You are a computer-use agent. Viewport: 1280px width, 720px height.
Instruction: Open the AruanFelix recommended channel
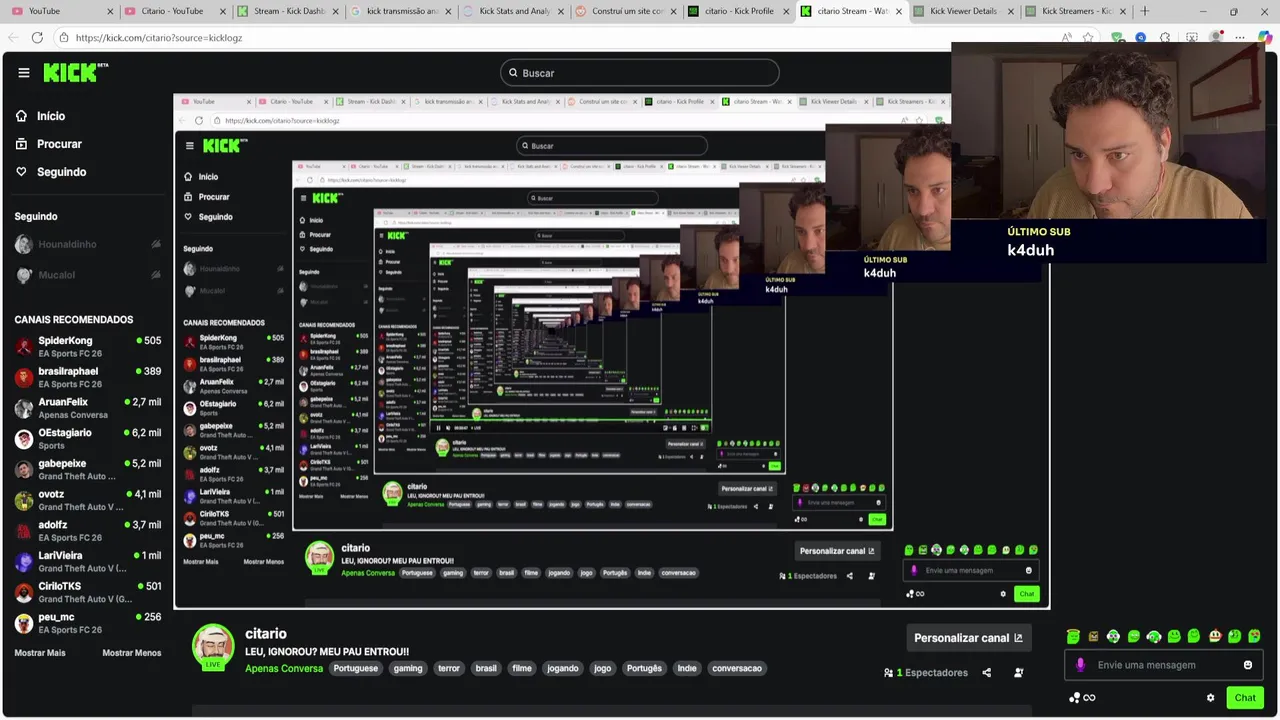tap(88, 408)
